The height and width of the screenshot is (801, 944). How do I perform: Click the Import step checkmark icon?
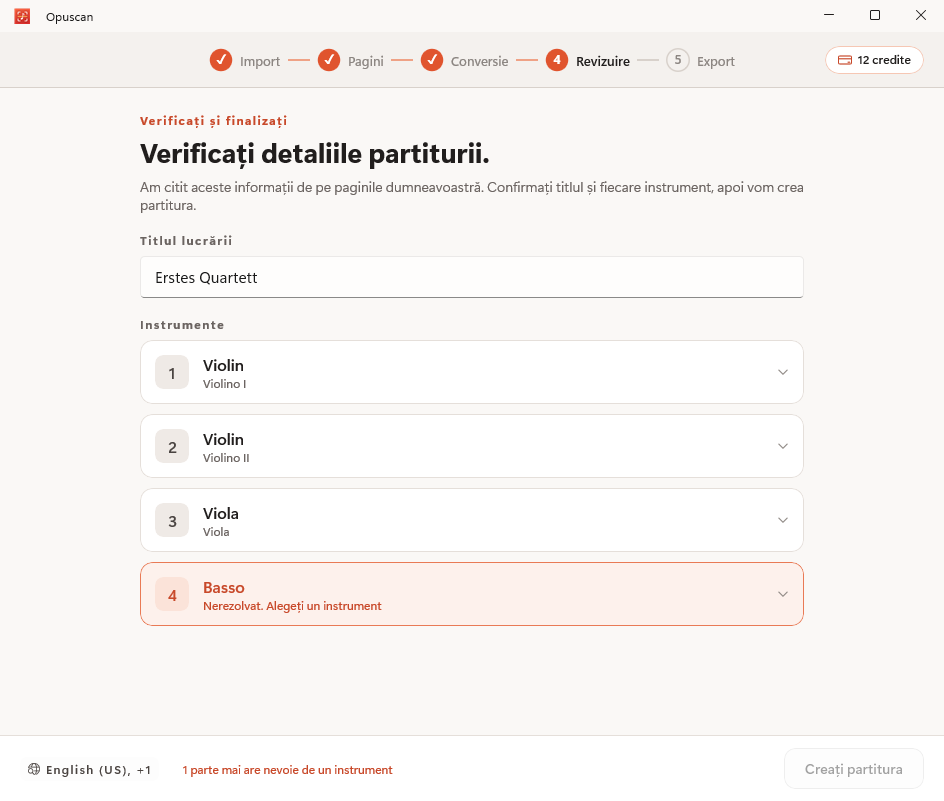point(221,60)
